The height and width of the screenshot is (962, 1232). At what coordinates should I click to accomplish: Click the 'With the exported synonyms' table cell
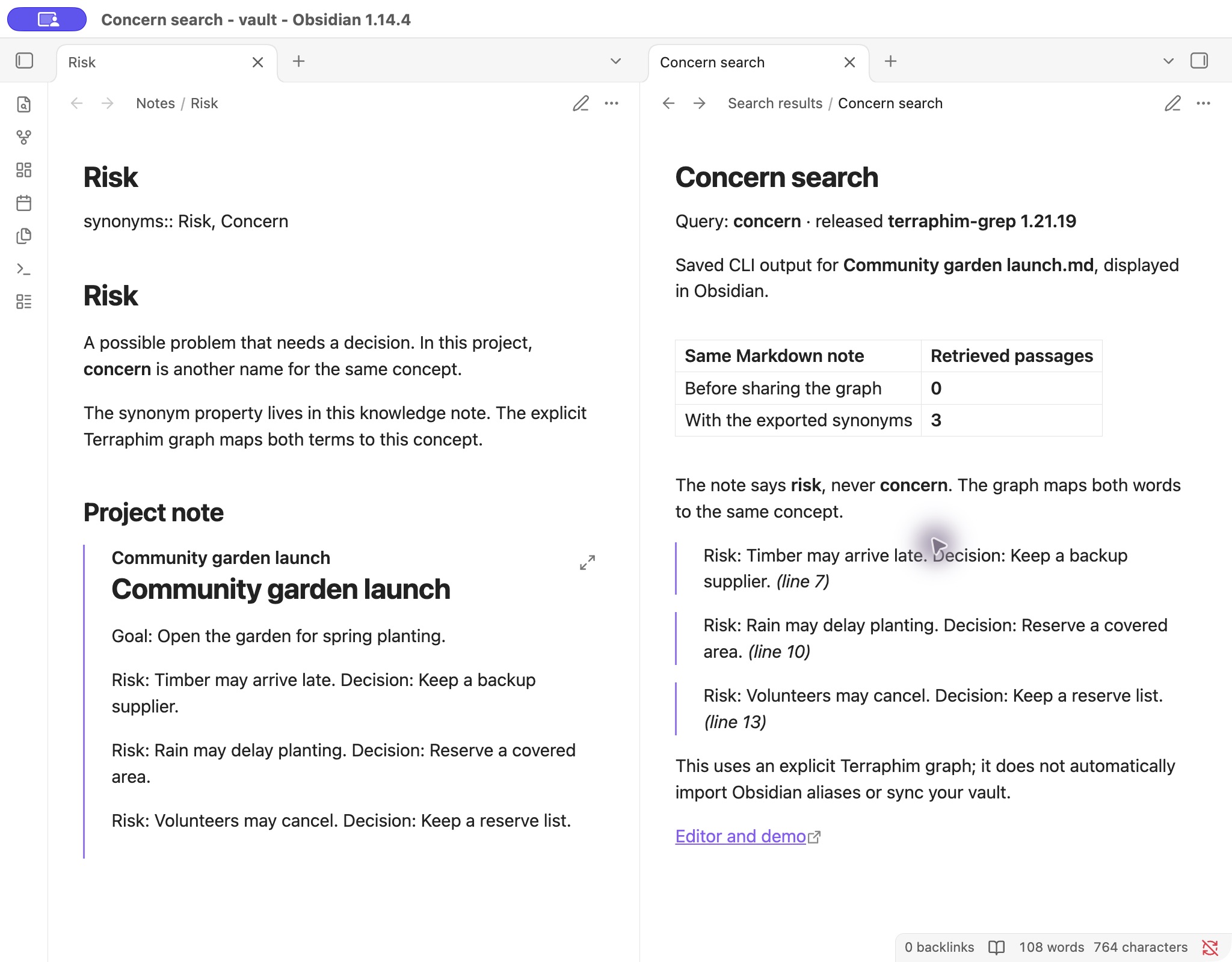pyautogui.click(x=798, y=420)
